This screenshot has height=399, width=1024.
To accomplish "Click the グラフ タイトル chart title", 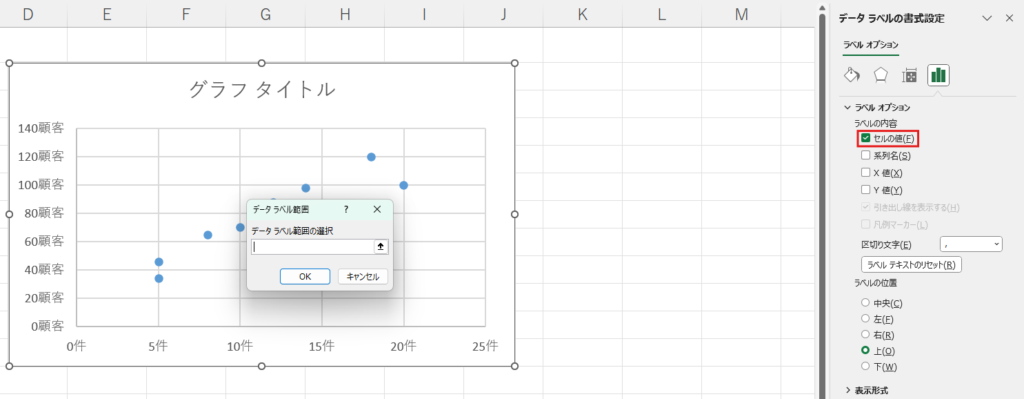I will tap(262, 89).
